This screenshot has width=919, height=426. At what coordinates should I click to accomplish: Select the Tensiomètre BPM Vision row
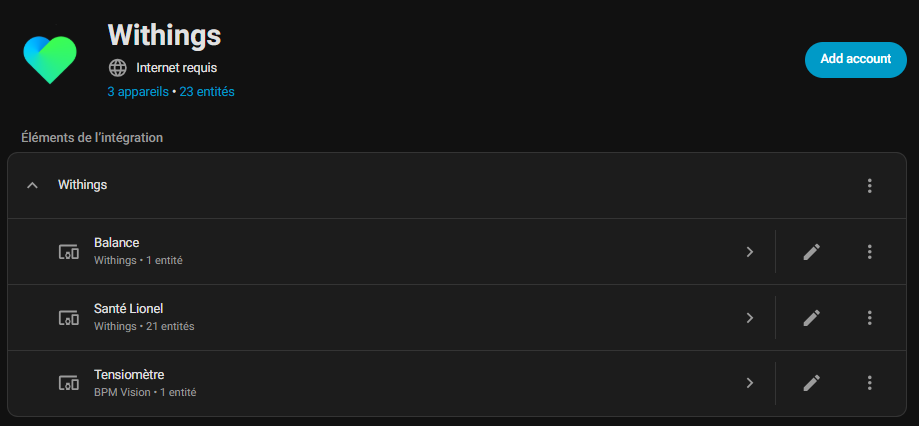pos(400,383)
